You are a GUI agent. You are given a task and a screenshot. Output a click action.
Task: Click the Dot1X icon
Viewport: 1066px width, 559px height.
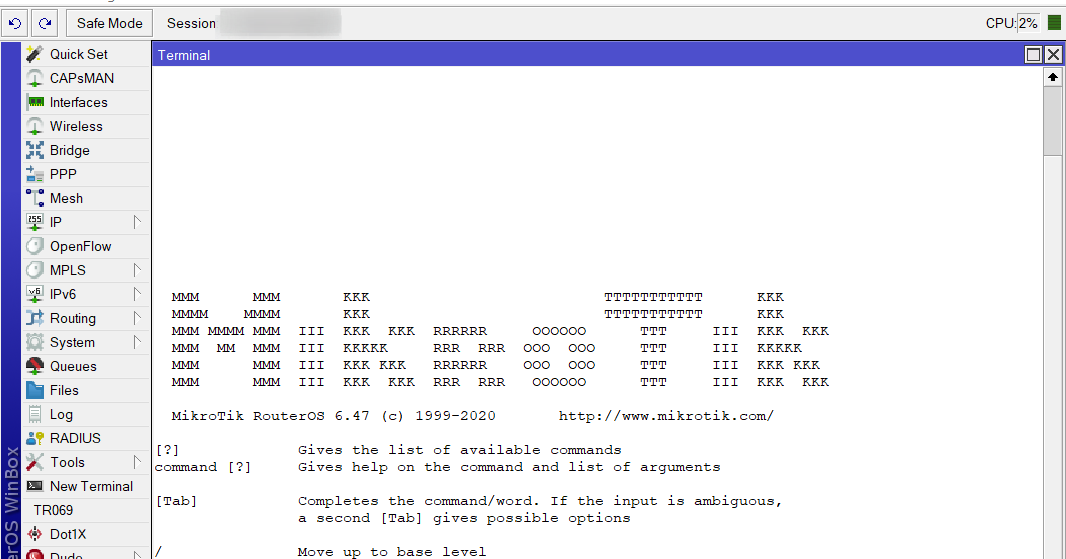pos(35,535)
